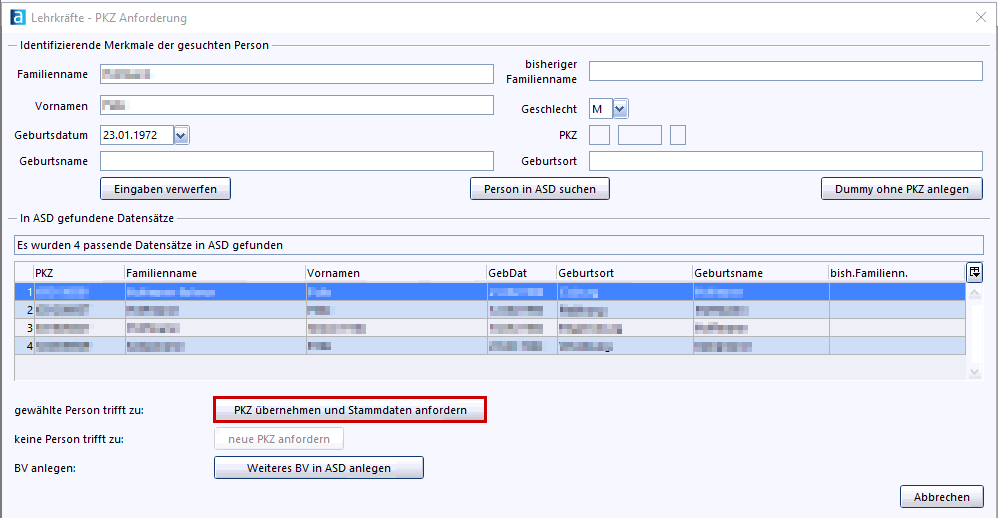
Task: Click 'PKZ übernehmen und Stammdaten anfordern'
Action: (x=350, y=410)
